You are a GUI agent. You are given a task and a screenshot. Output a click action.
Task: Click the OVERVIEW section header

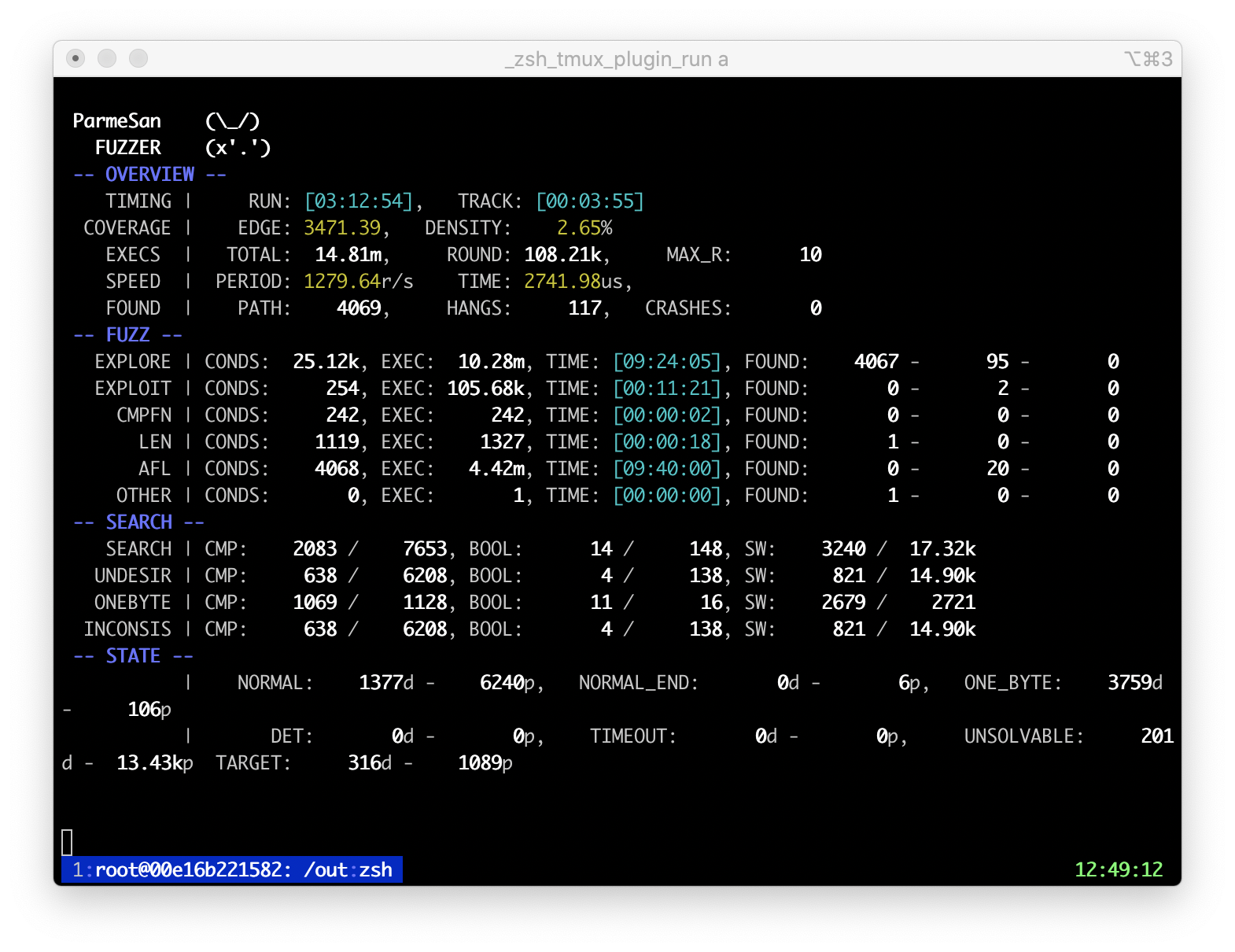(149, 175)
